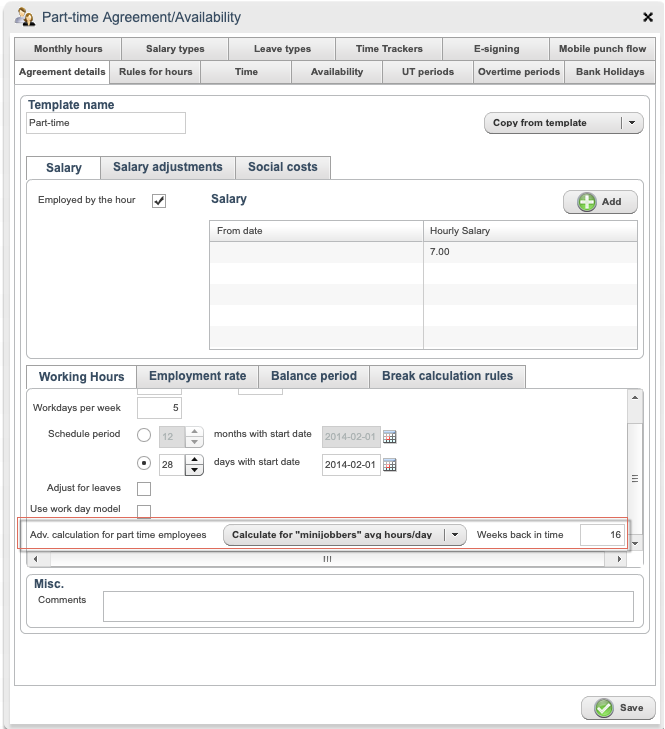
Task: Expand Copy from template dropdown arrow
Action: click(x=632, y=123)
